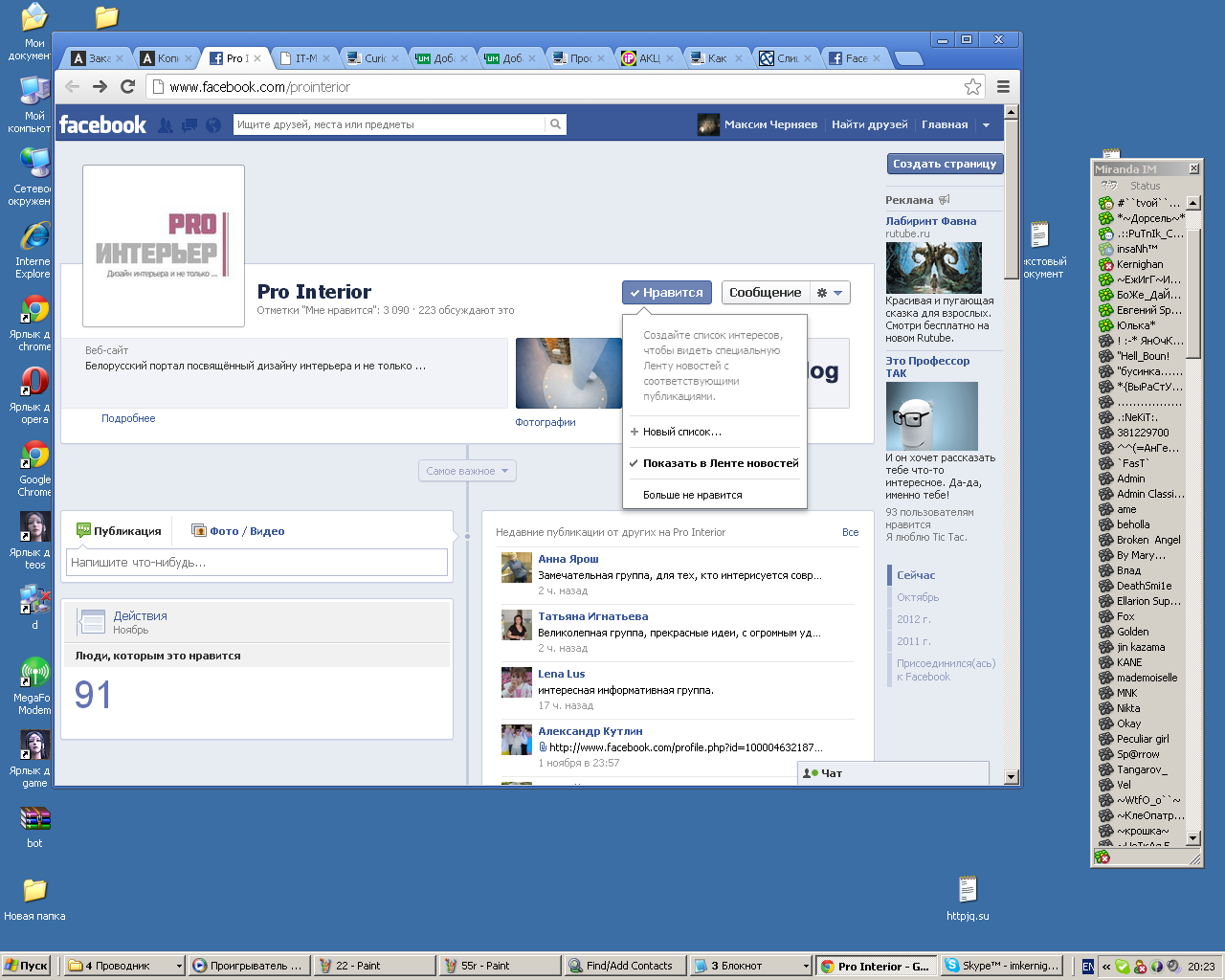Toggle Показать в Ленте новостей option
This screenshot has width=1225, height=980.
point(714,463)
